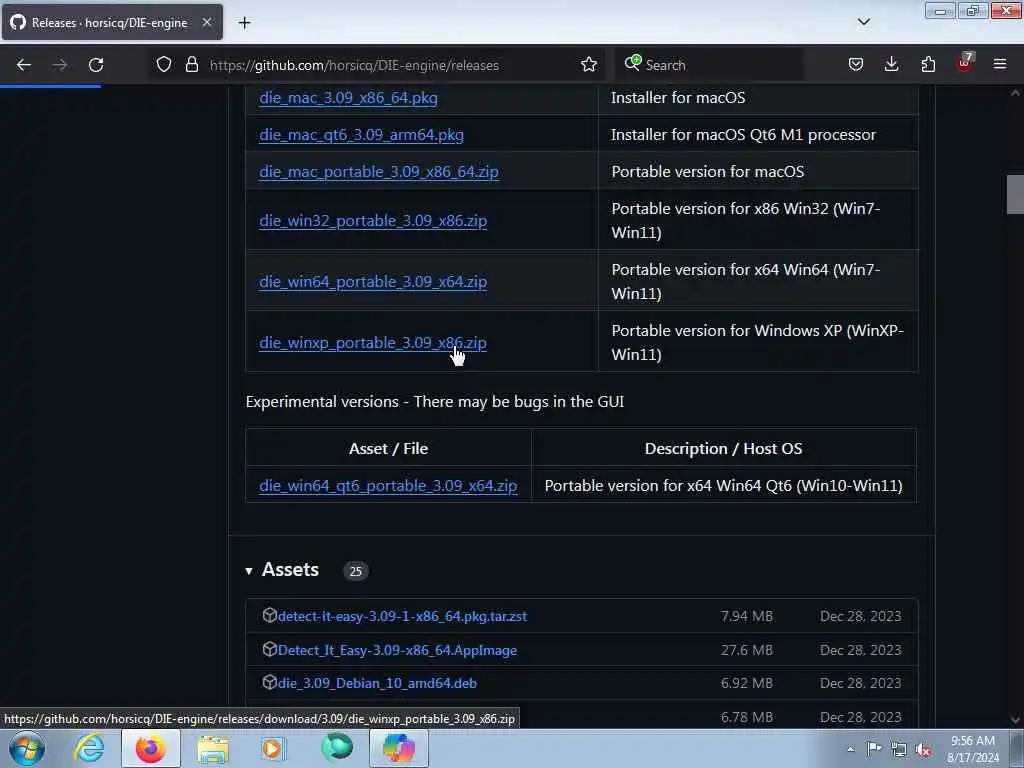Click the browser Back arrow

(24, 65)
